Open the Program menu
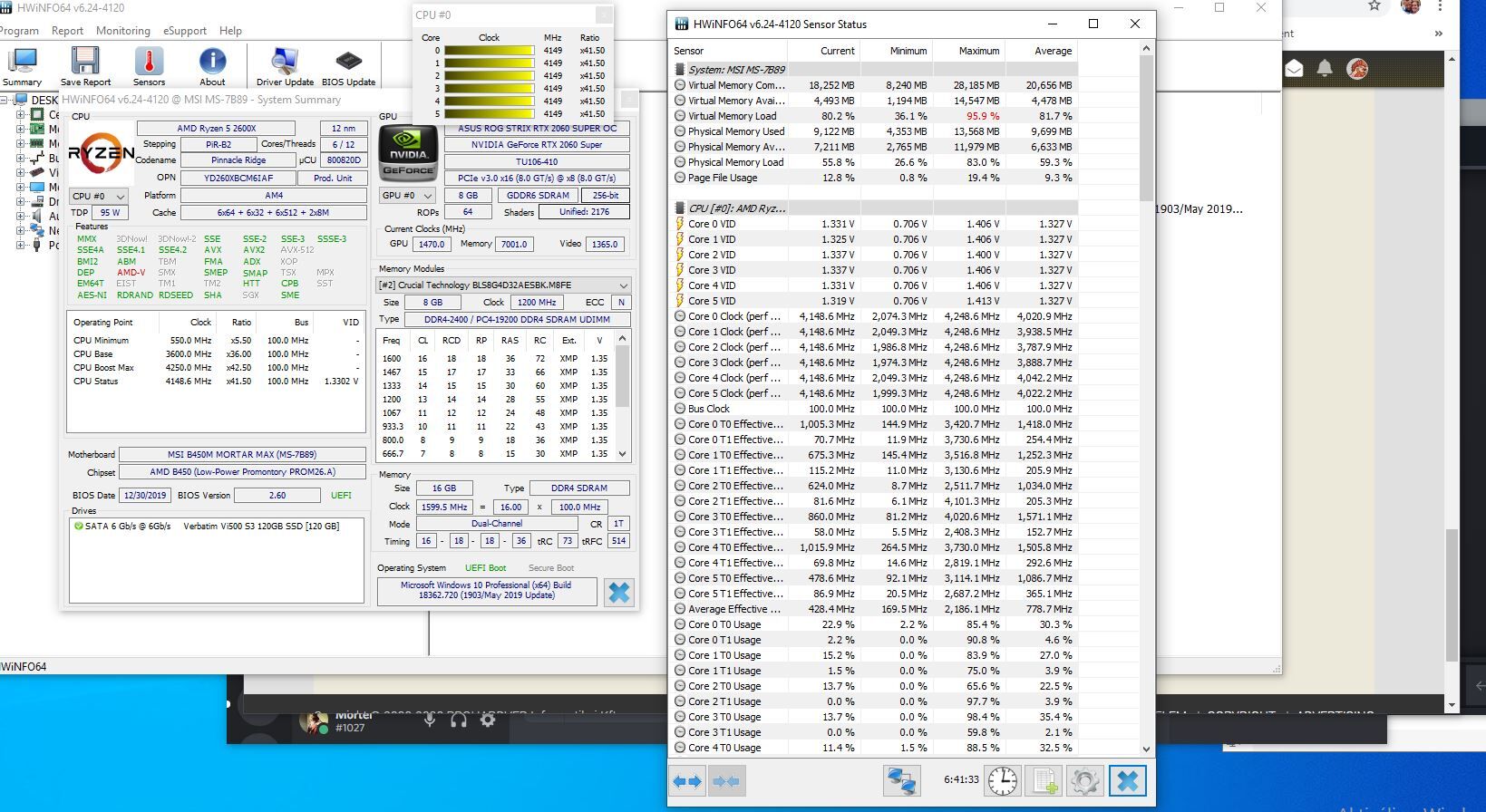 point(19,31)
